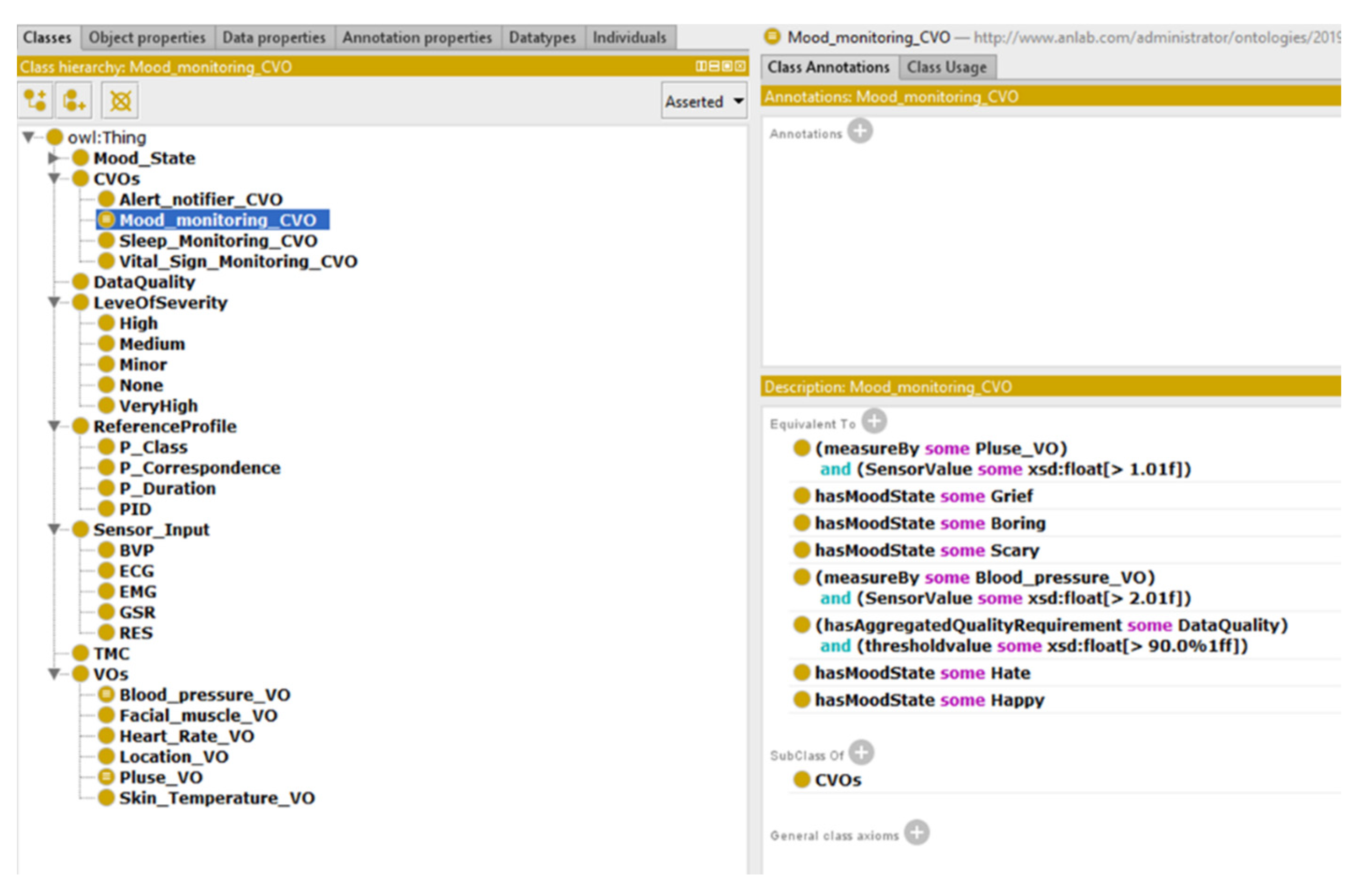1368x896 pixels.
Task: Add a new annotation with plus icon
Action: 860,131
